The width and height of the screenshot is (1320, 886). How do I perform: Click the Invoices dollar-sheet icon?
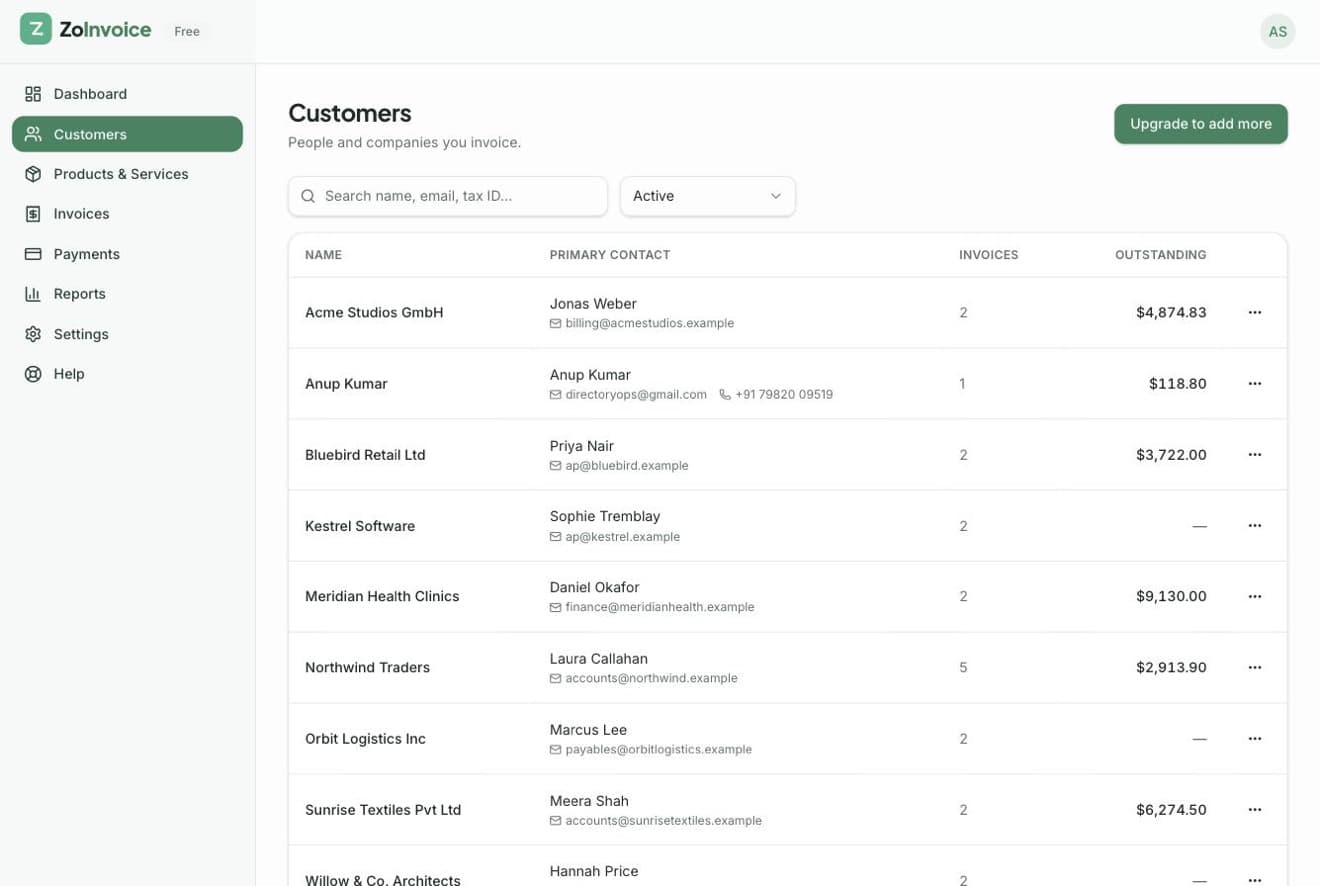(33, 214)
